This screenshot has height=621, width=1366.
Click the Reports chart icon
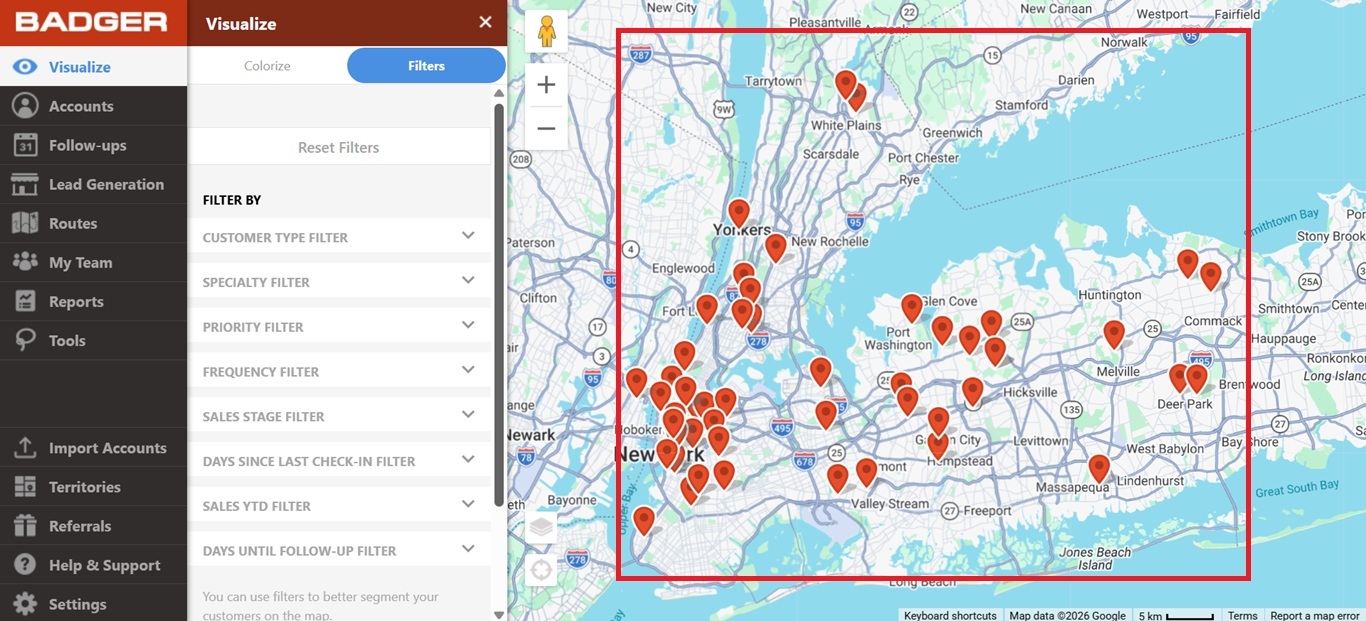point(25,301)
